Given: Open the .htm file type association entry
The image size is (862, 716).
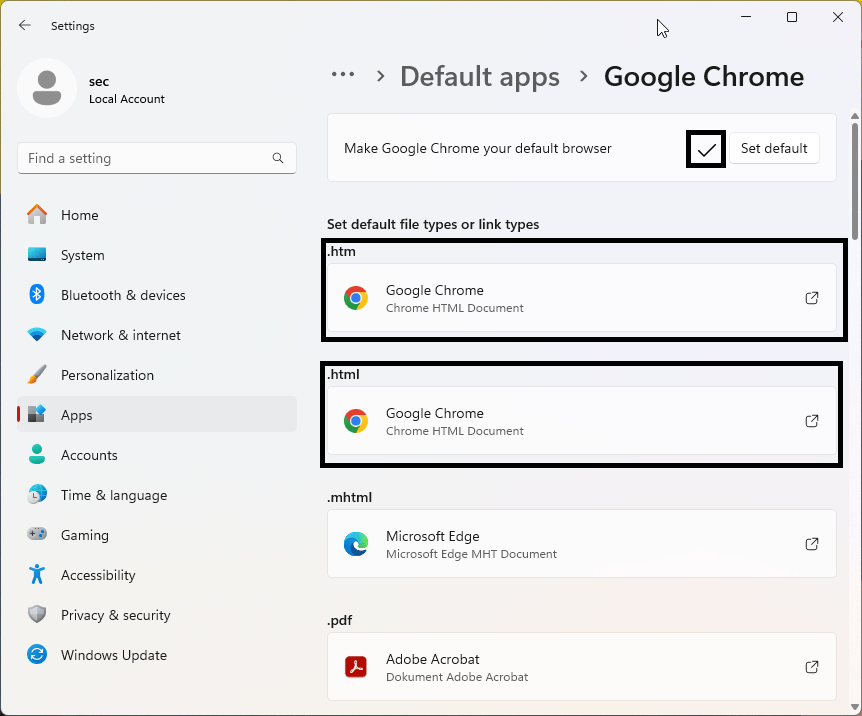Looking at the screenshot, I should coord(582,298).
